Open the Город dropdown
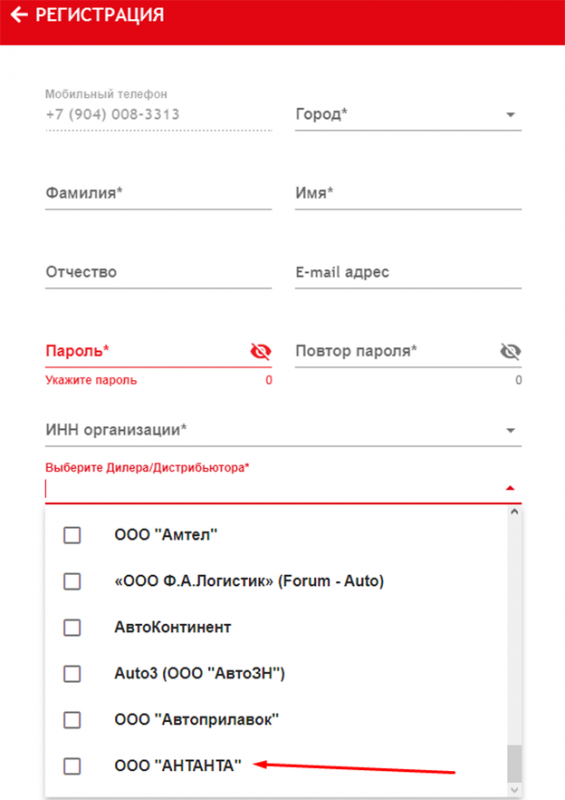The width and height of the screenshot is (565, 800). click(510, 115)
